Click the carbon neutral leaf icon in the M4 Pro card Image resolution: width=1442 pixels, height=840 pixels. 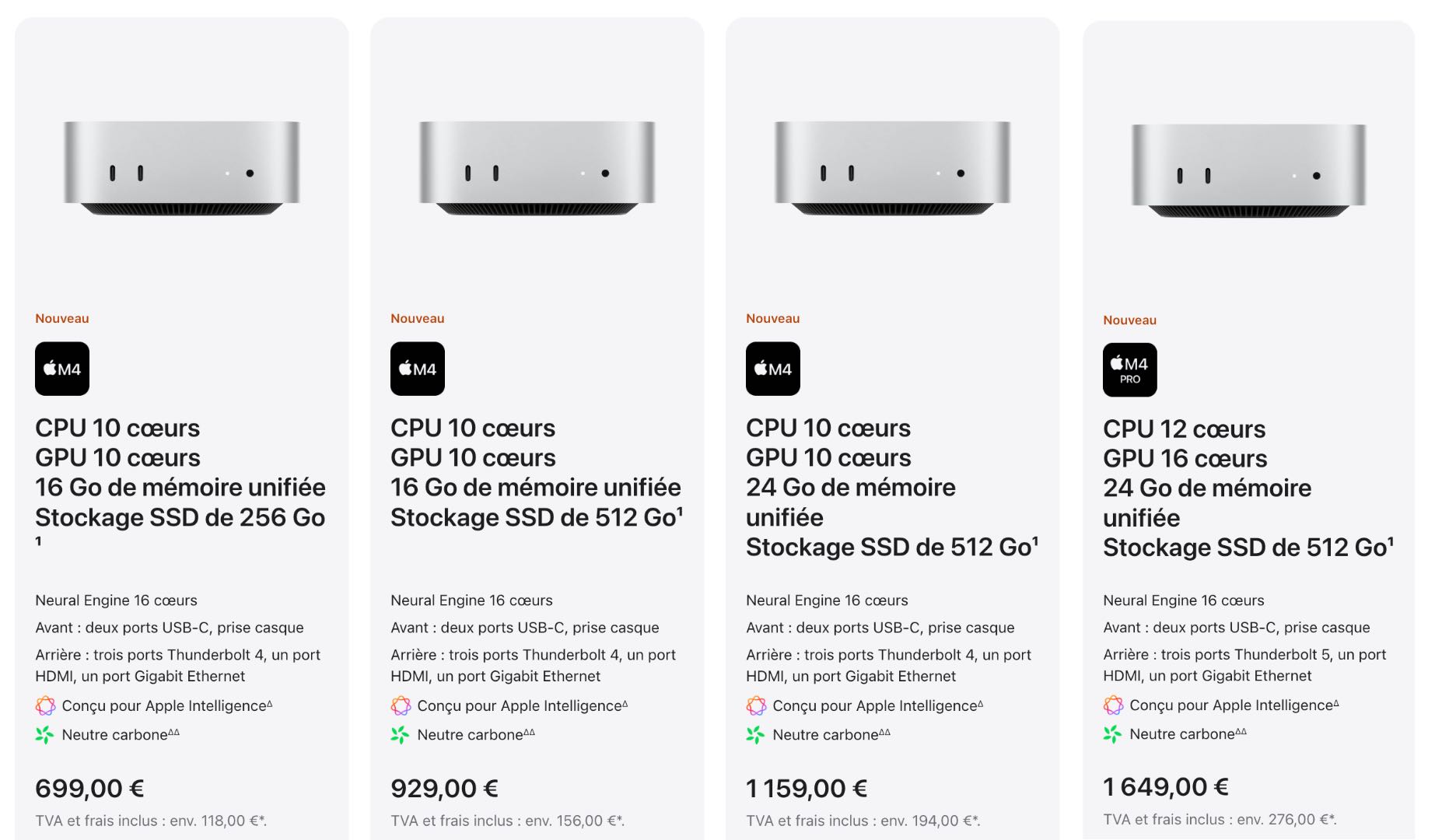click(x=1113, y=734)
